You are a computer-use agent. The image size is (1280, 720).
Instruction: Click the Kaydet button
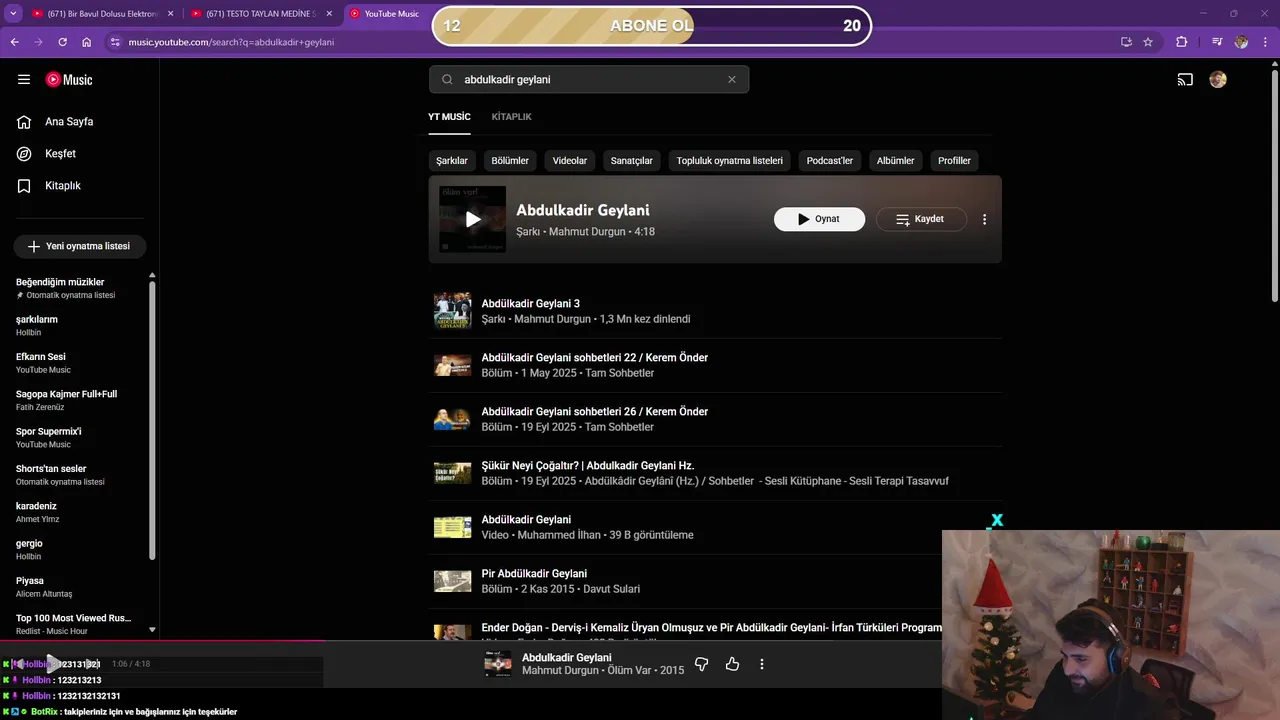[x=921, y=219]
